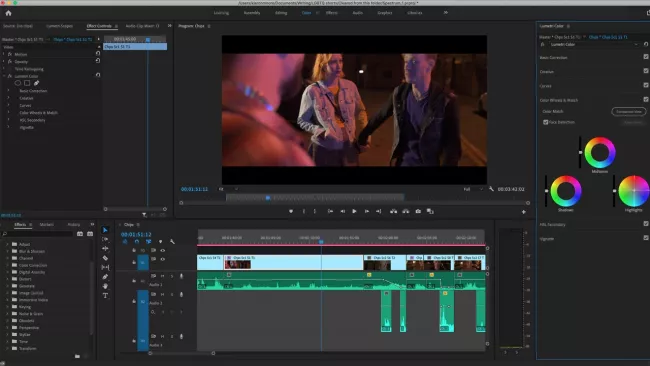Mute the Audio 1 track
The image size is (650, 366).
pyautogui.click(x=162, y=276)
